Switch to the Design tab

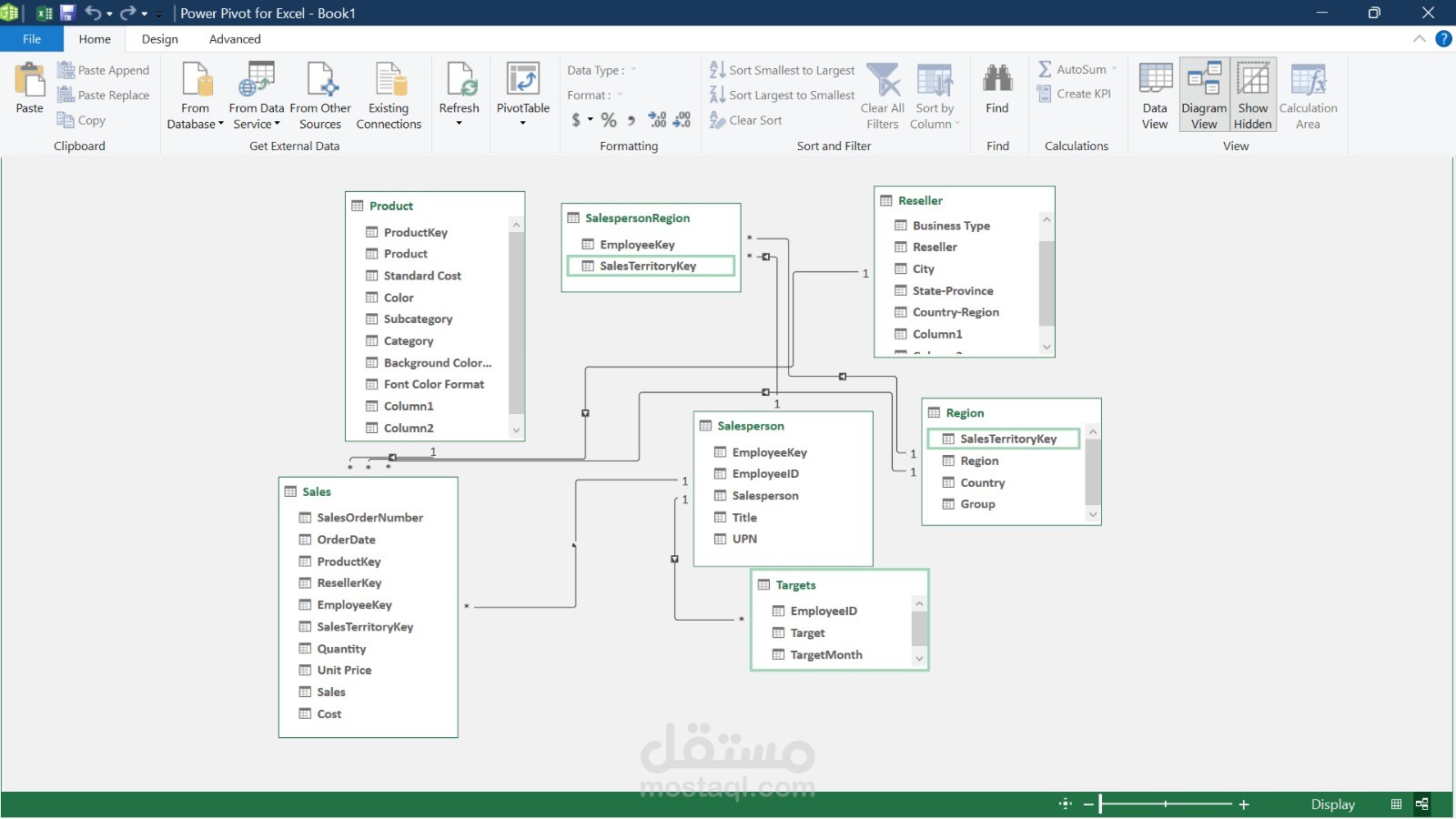click(160, 39)
